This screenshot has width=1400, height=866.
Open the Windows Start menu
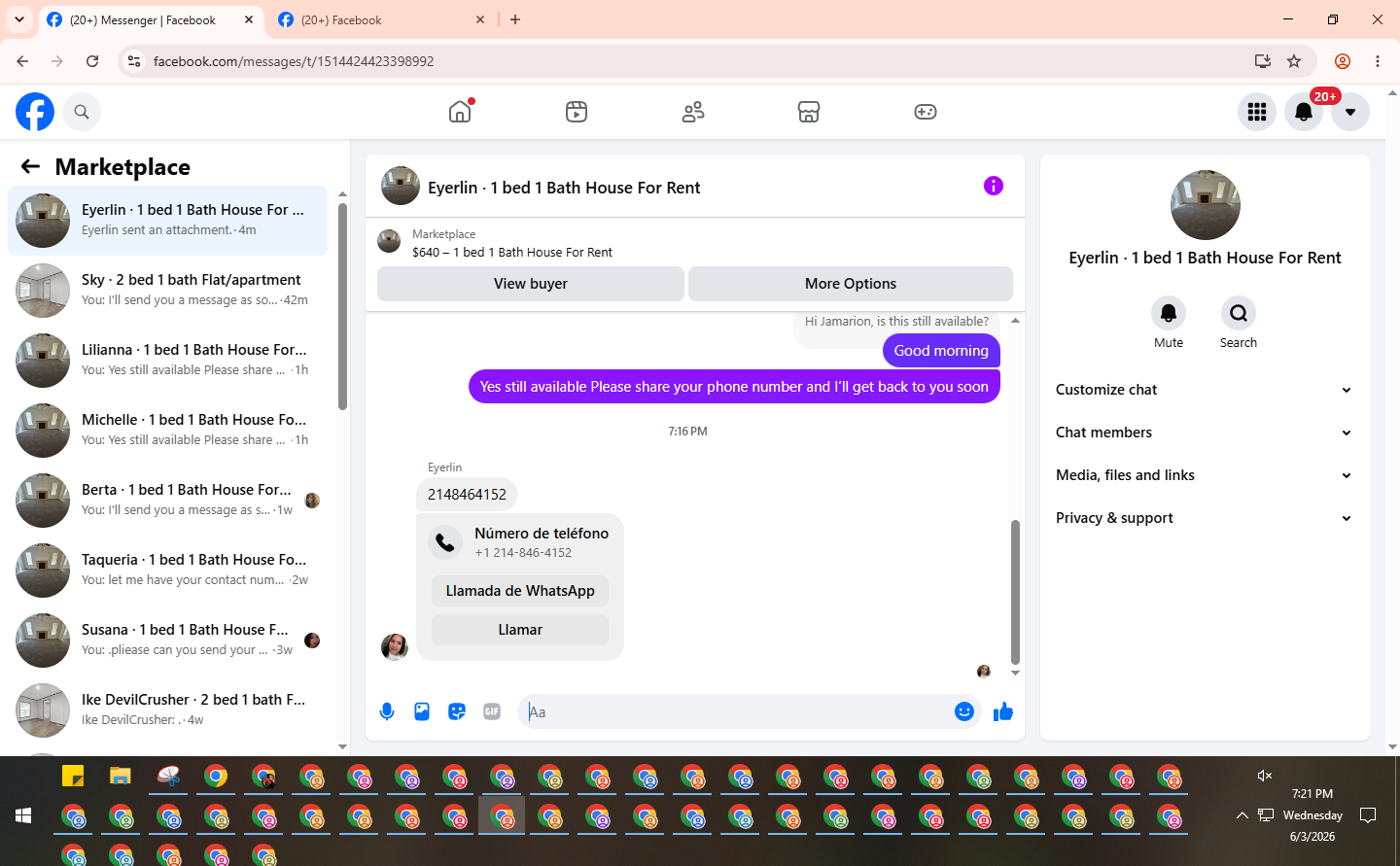coord(23,815)
